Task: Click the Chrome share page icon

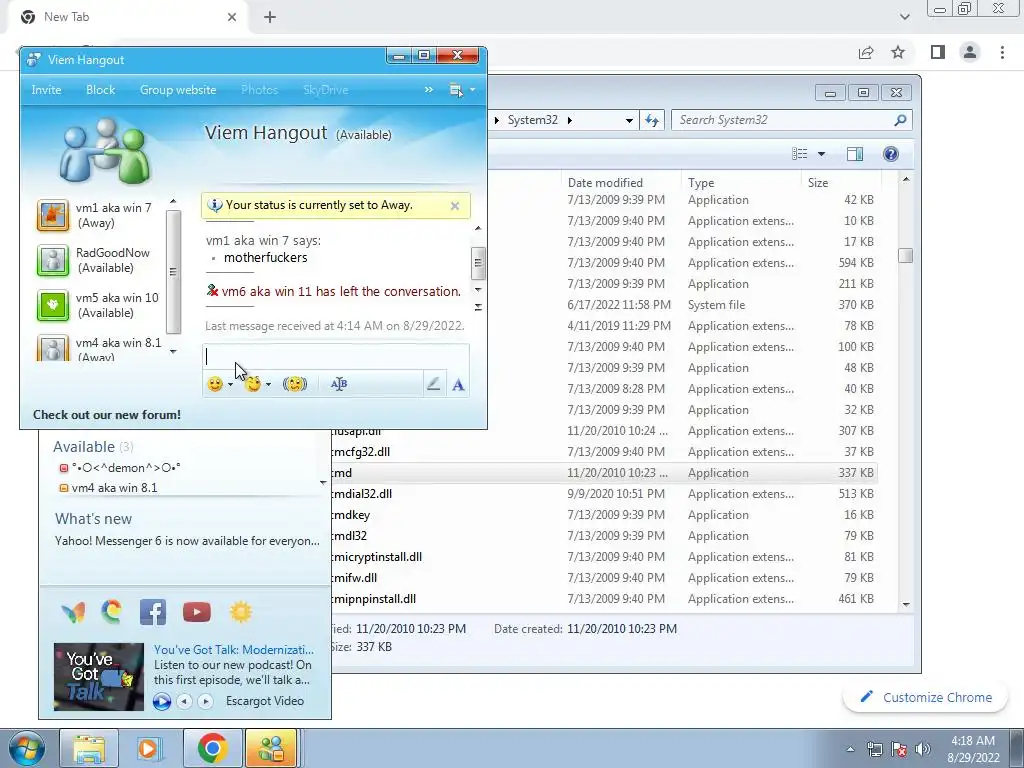Action: [866, 52]
